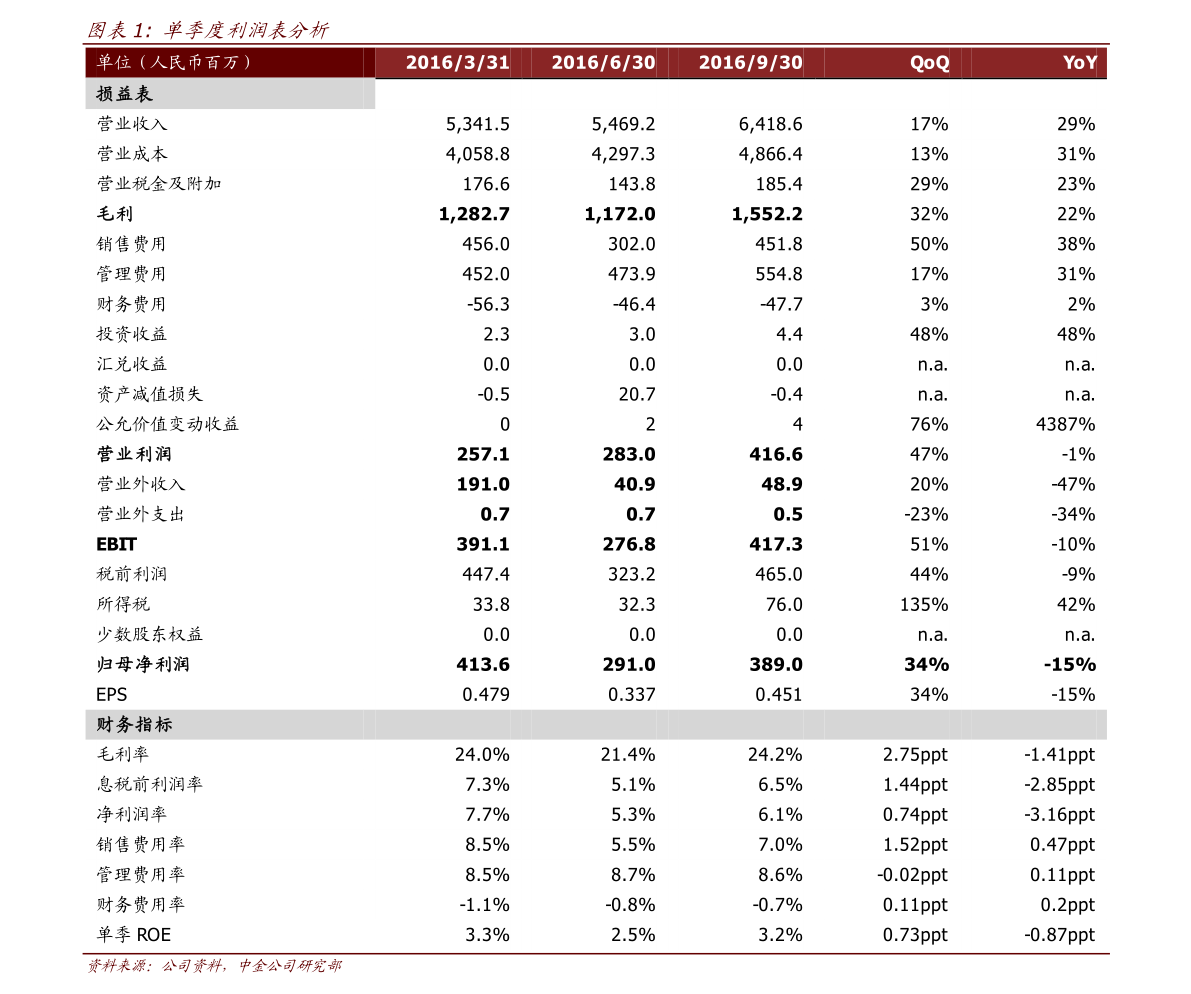Image resolution: width=1191 pixels, height=994 pixels.
Task: Click the 公允价值变动收益 row label
Action: [x=167, y=424]
